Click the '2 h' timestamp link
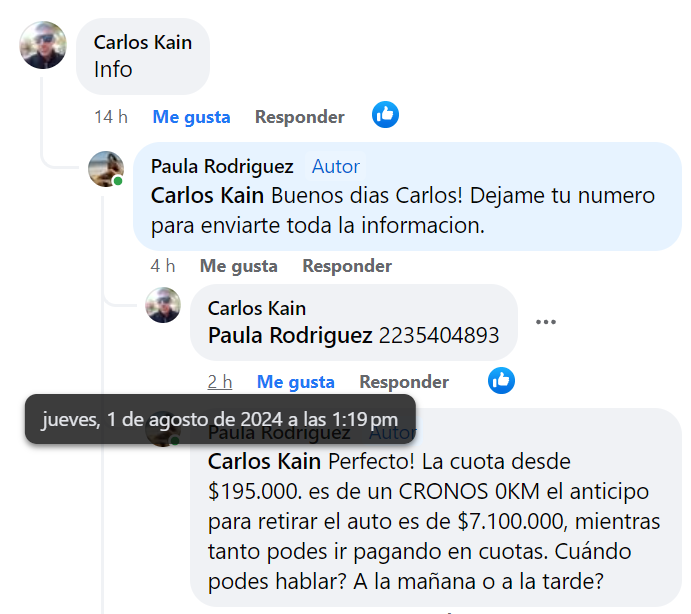691x614 pixels. coord(220,382)
